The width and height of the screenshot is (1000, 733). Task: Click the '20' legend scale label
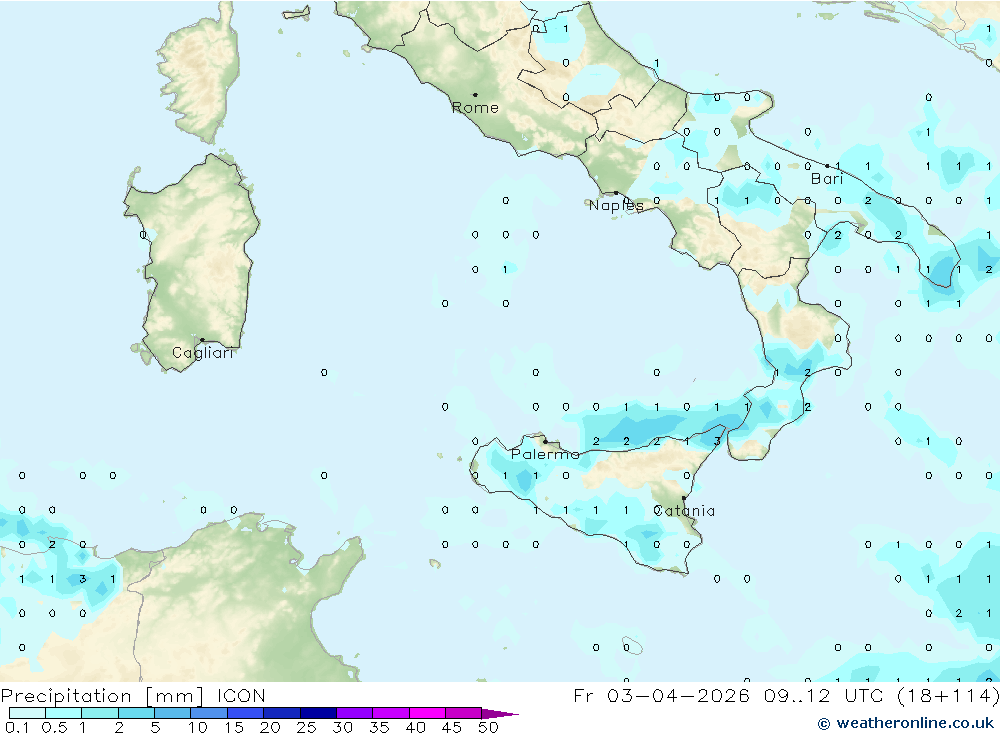(270, 727)
